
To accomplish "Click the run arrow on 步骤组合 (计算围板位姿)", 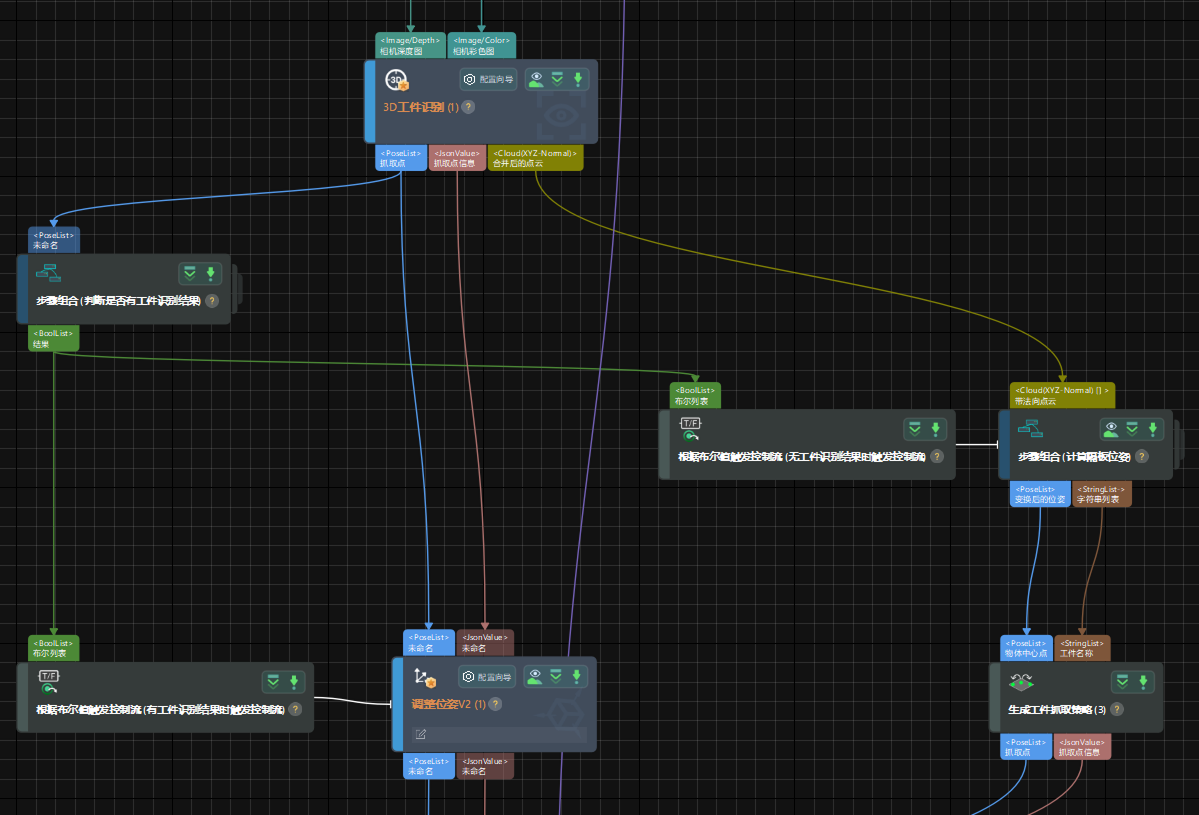I will [x=1152, y=430].
